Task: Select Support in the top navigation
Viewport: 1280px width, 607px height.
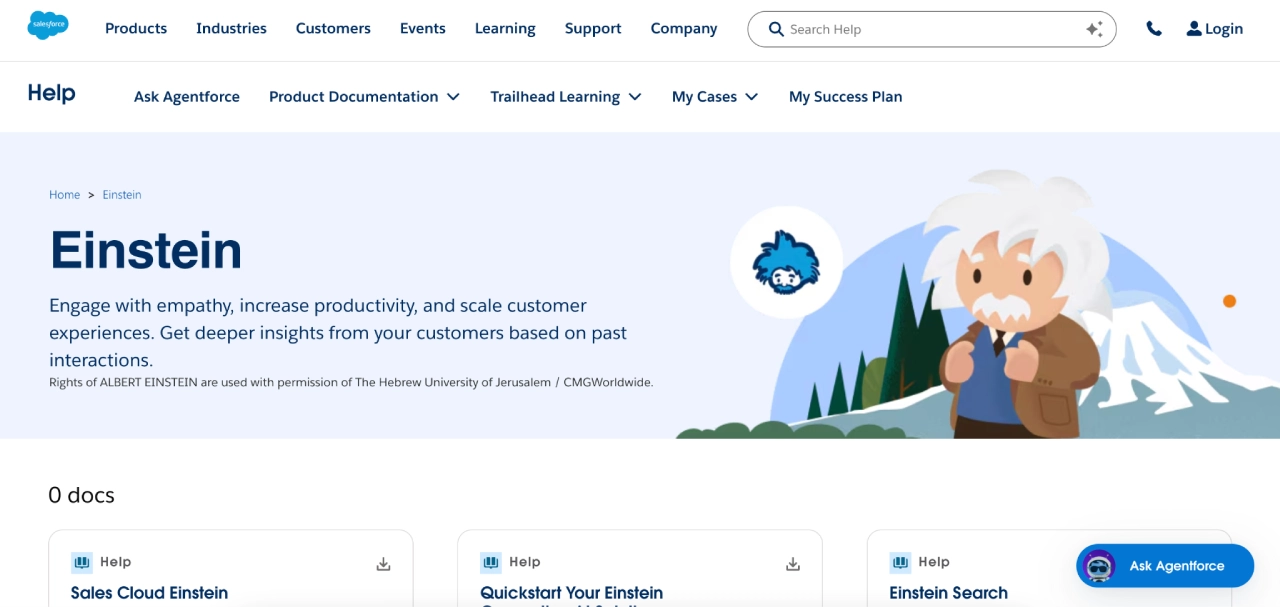Action: (592, 28)
